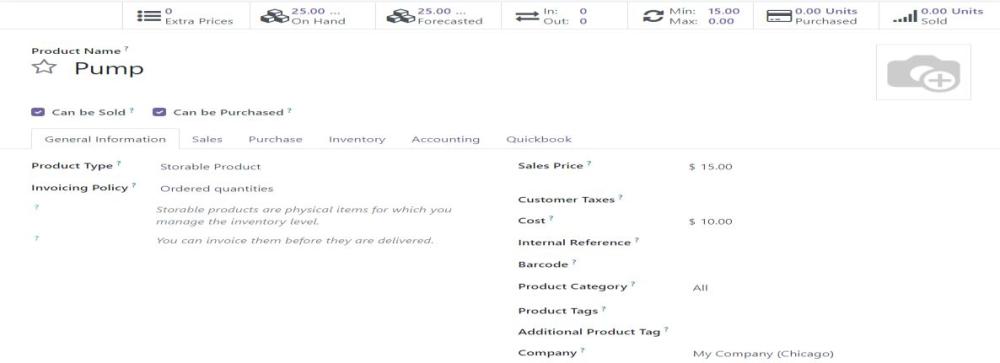Image resolution: width=1000 pixels, height=363 pixels.
Task: Open In/Out transfers arrows icon
Action: (x=527, y=16)
